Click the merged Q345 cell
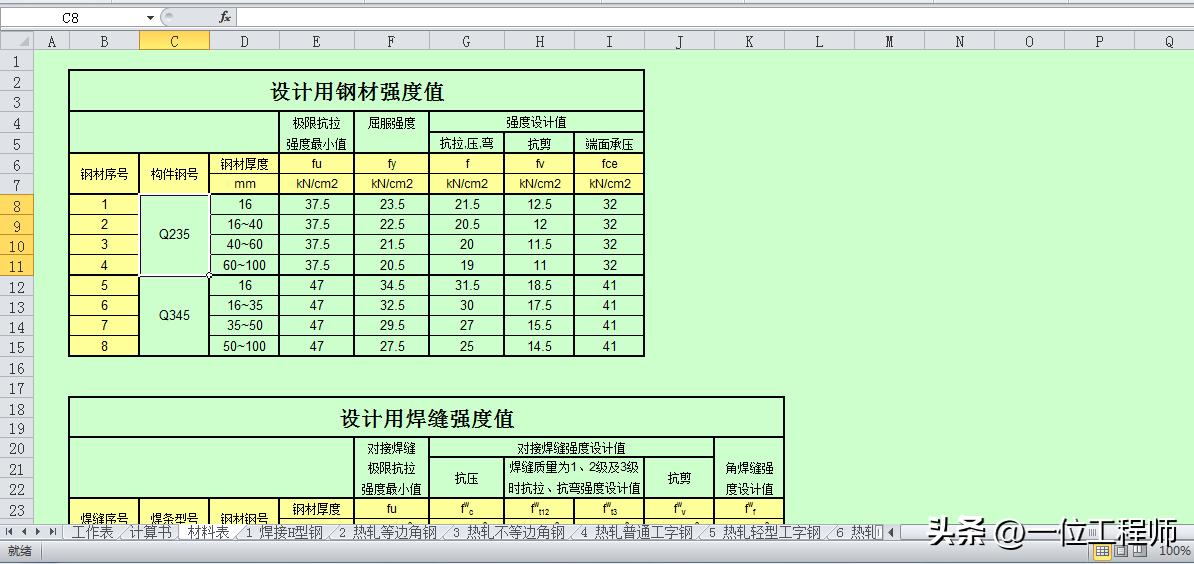 pos(174,316)
